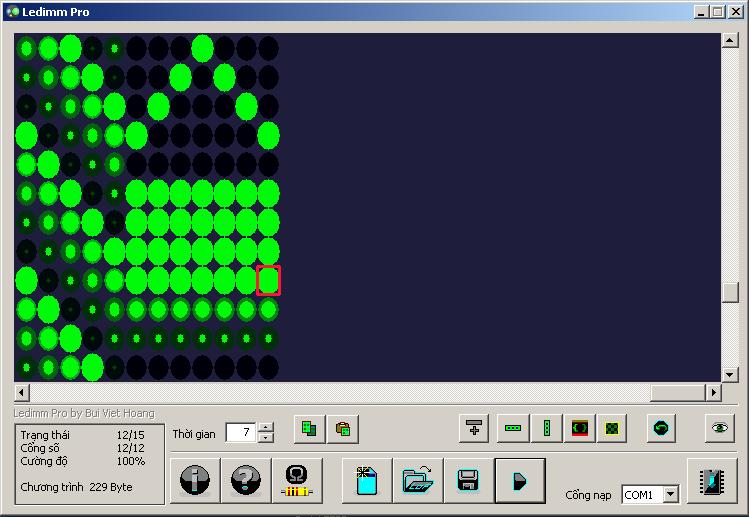Screen dimensions: 749x517
Task: Click the chip upload programmer icon
Action: [712, 481]
